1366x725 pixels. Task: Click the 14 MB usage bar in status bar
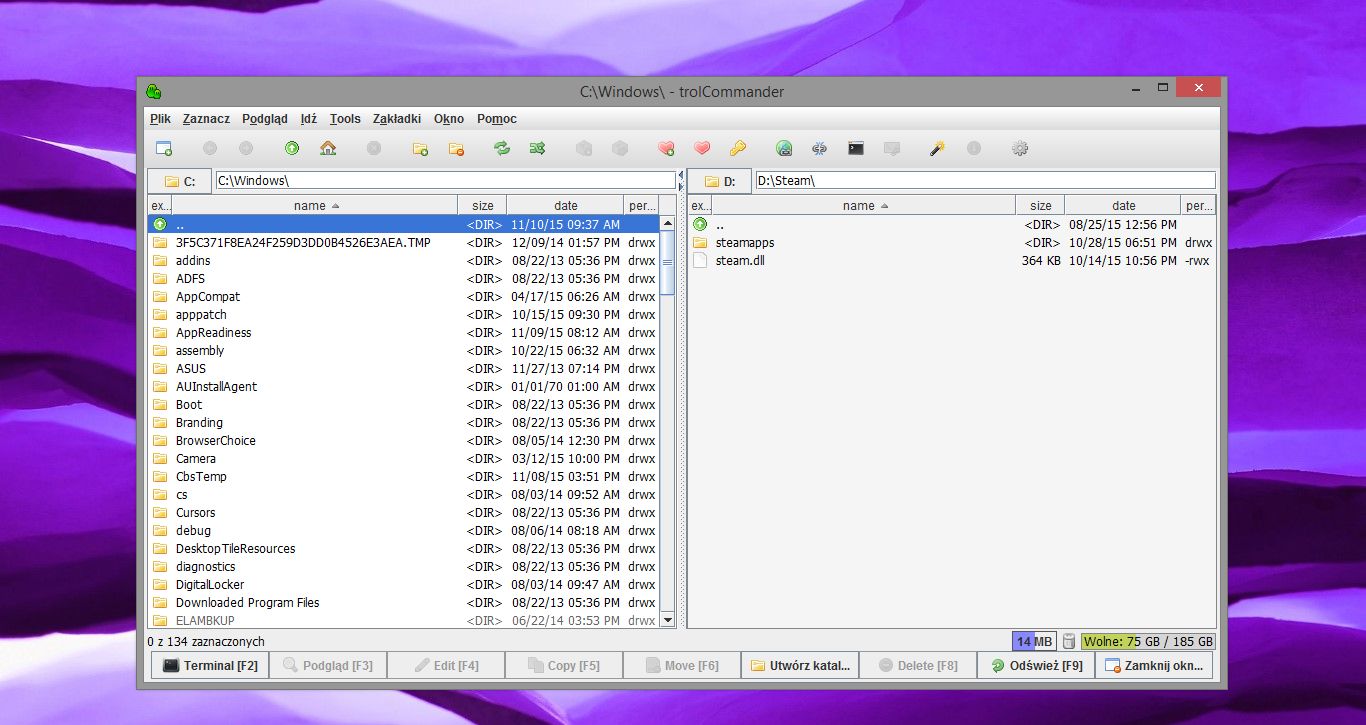(x=1034, y=641)
